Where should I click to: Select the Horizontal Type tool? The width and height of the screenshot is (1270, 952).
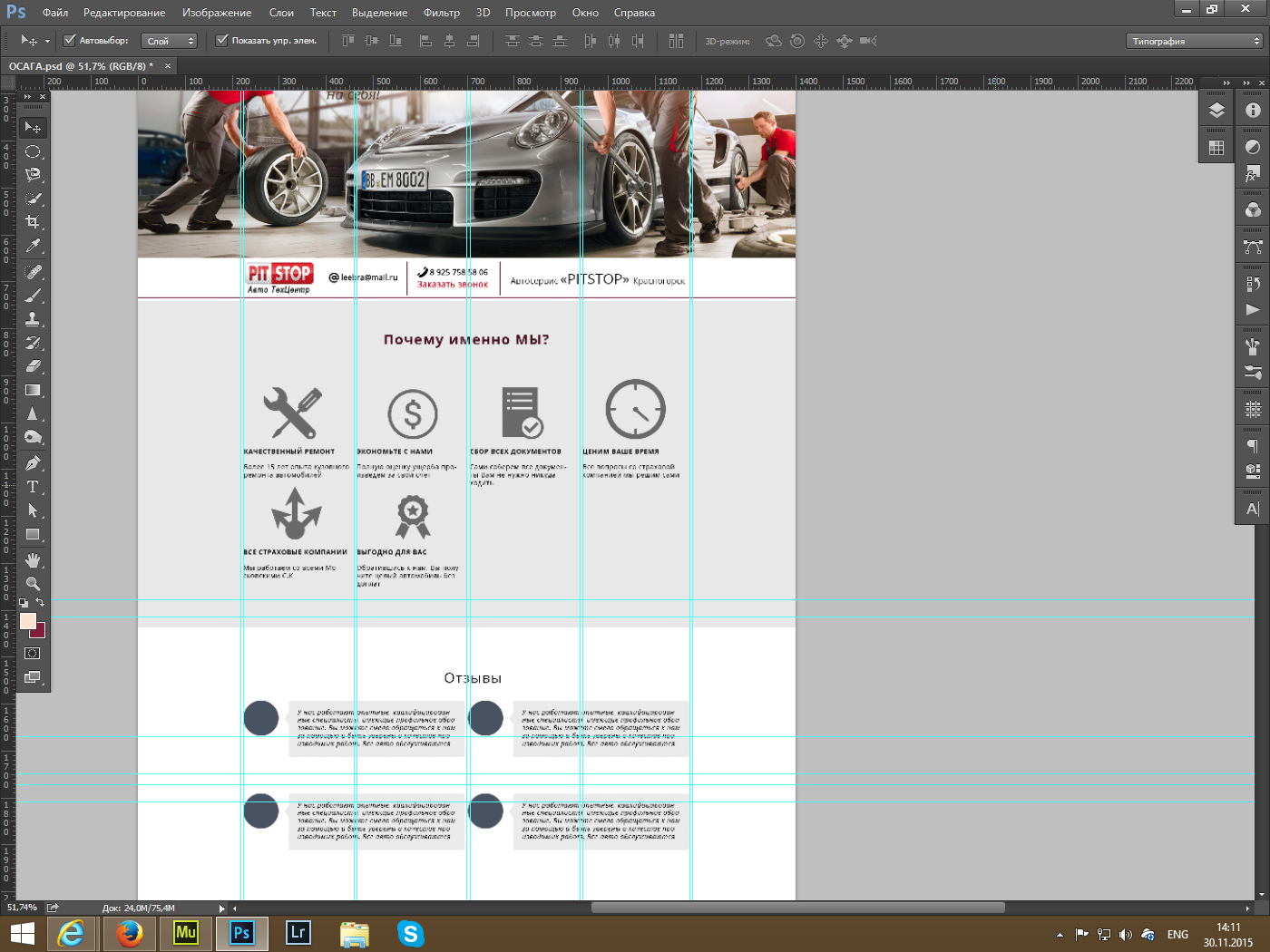click(33, 487)
